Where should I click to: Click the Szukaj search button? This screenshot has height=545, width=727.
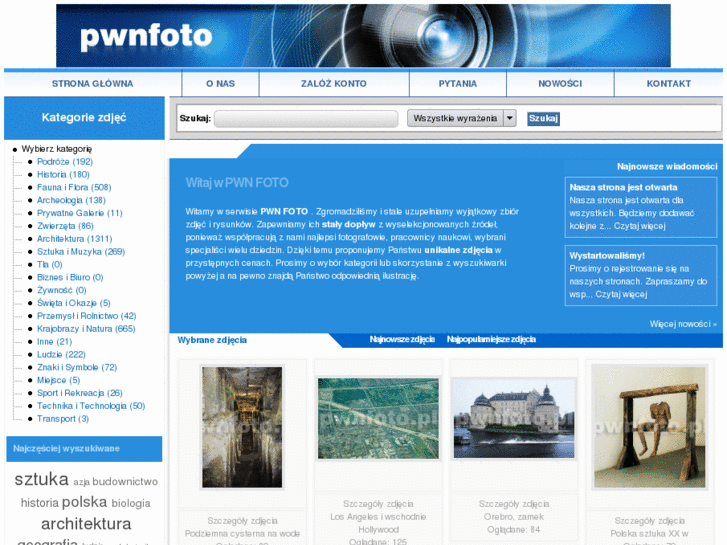(x=543, y=119)
